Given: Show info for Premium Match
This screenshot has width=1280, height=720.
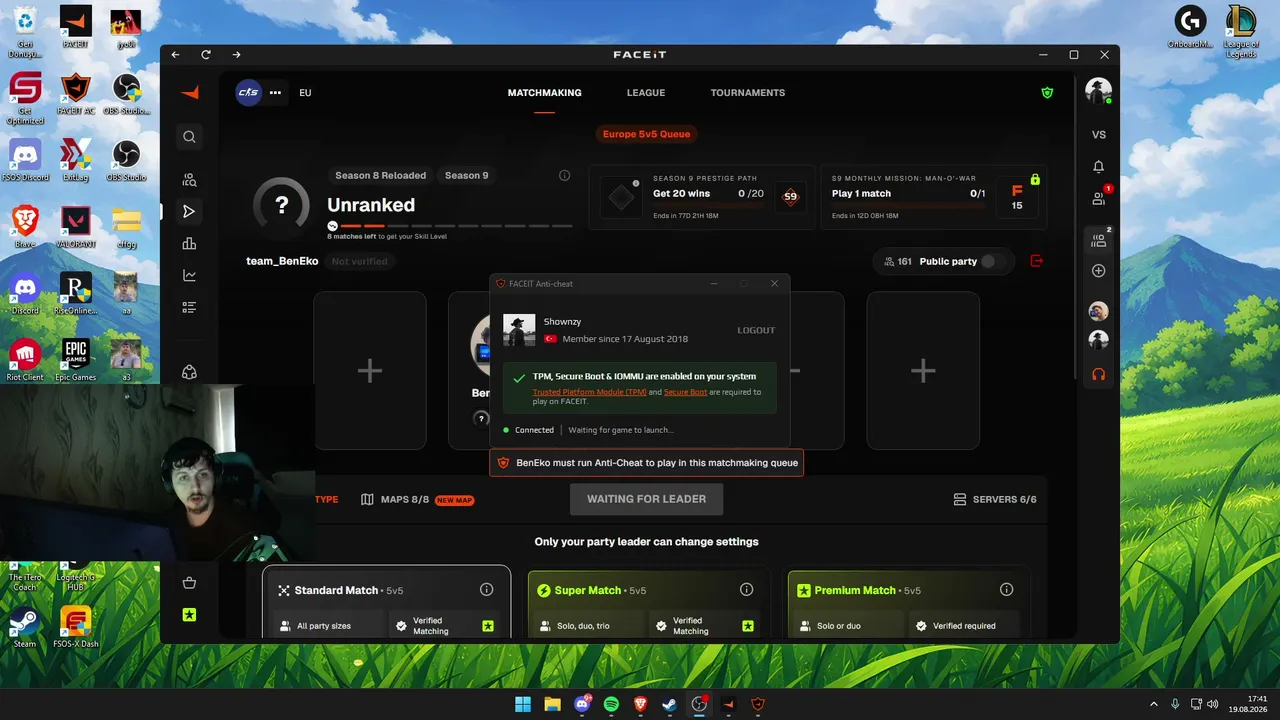Looking at the screenshot, I should (1006, 590).
